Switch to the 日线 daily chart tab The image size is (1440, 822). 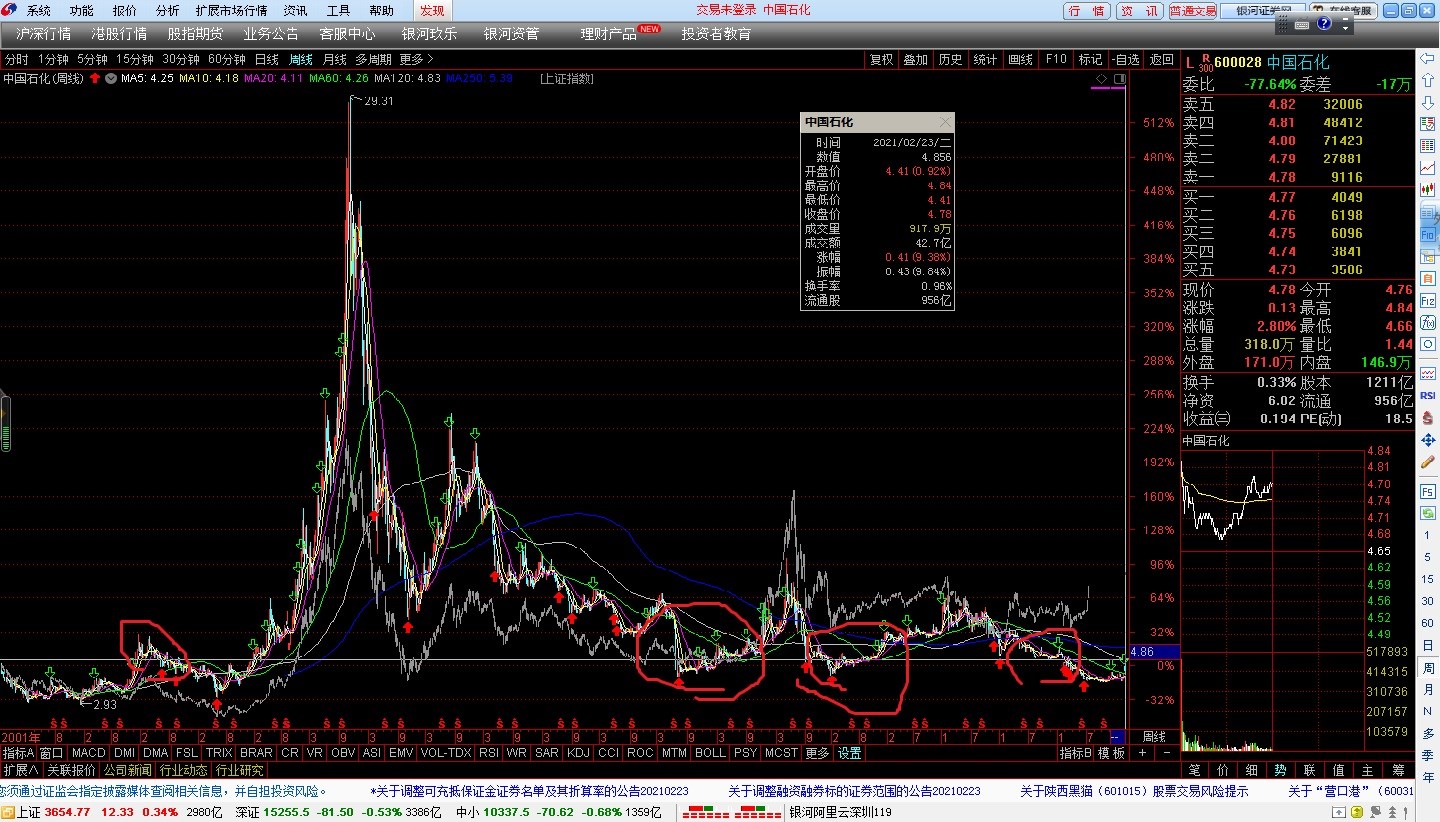(267, 59)
